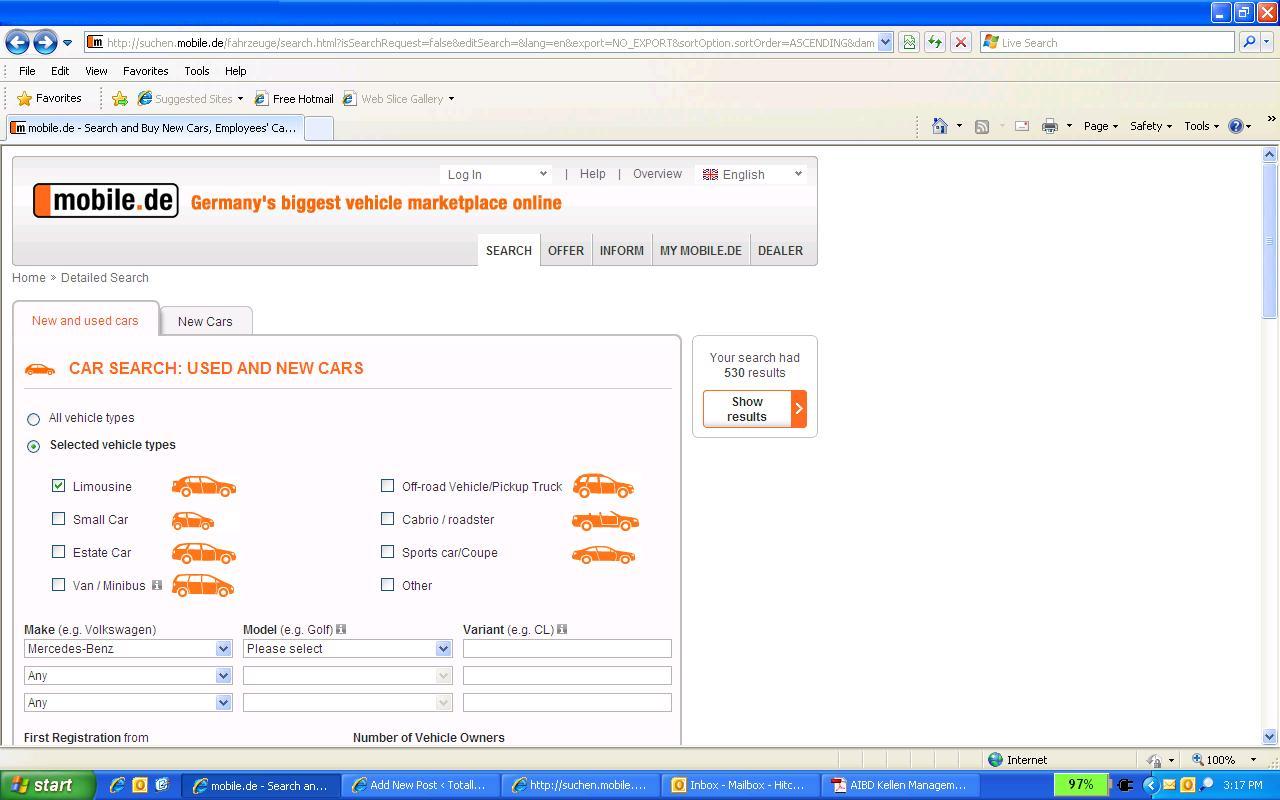Click the info icon beside Variant label
The image size is (1280, 800).
[x=562, y=629]
